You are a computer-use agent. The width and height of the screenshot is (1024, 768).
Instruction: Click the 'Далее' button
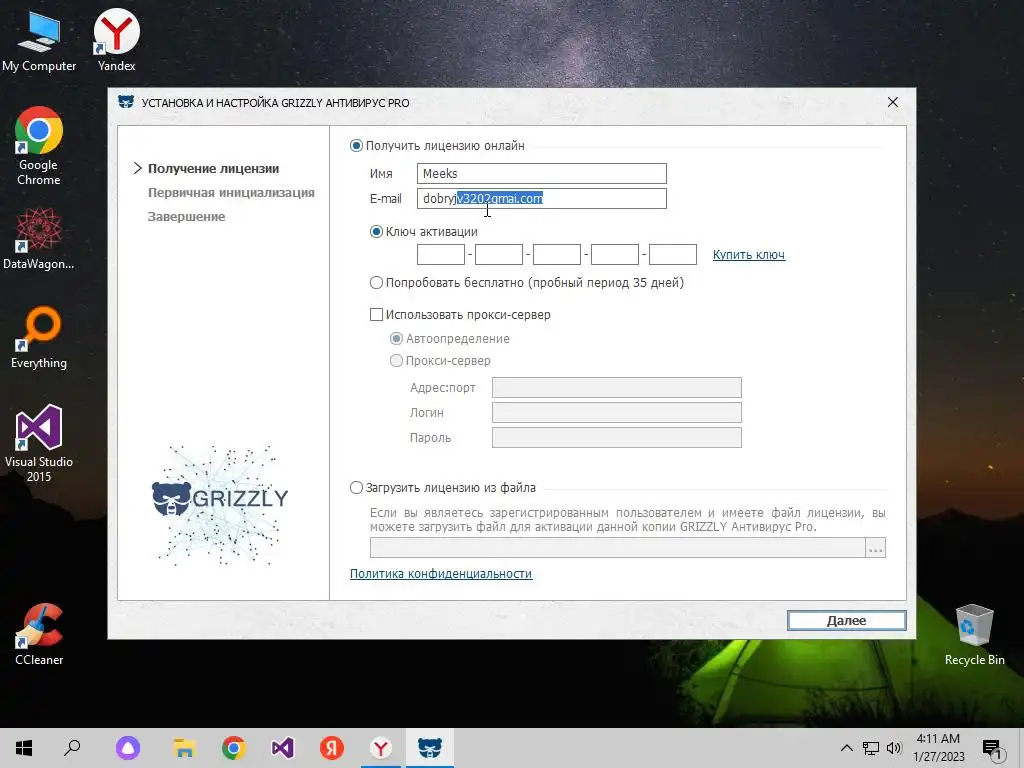click(846, 620)
